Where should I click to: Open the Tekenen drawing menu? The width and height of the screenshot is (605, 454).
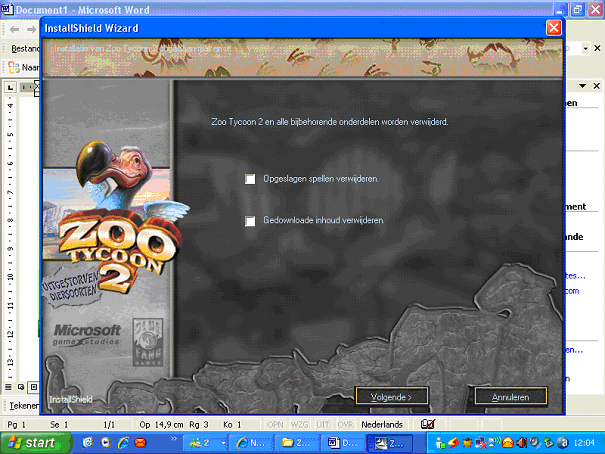(22, 406)
